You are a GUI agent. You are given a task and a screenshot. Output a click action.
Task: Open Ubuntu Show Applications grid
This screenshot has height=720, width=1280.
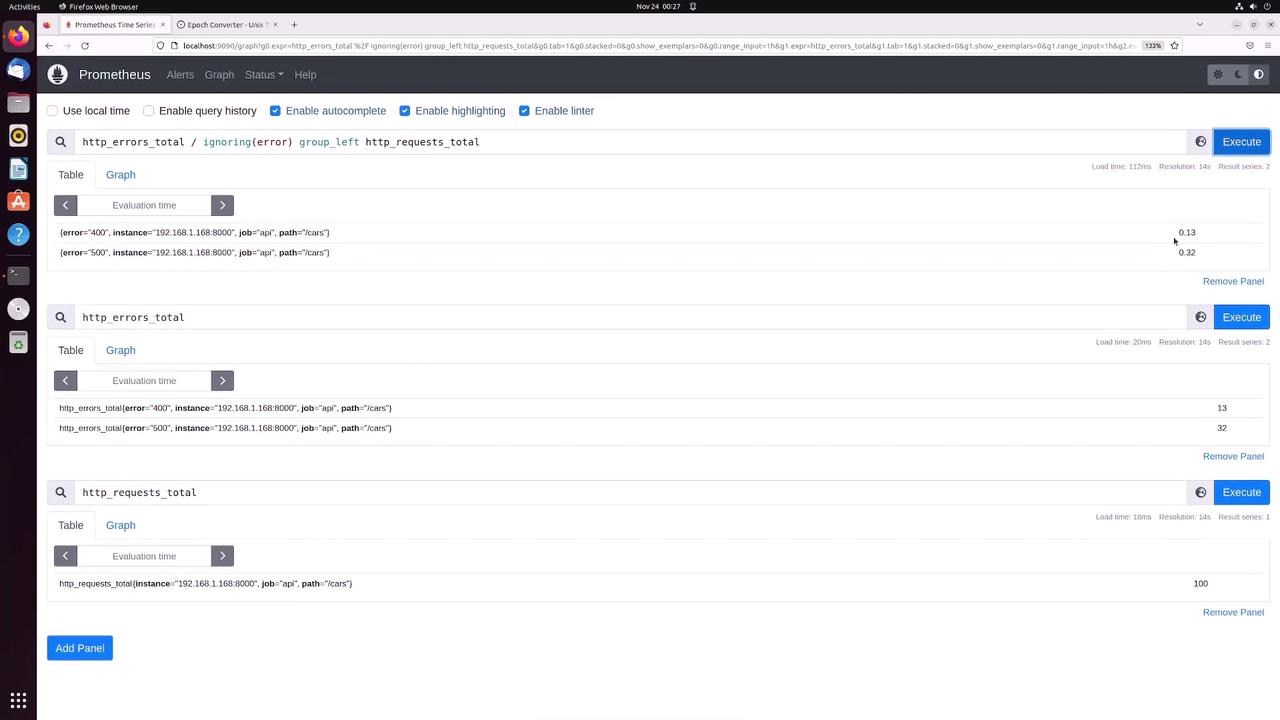(x=18, y=701)
